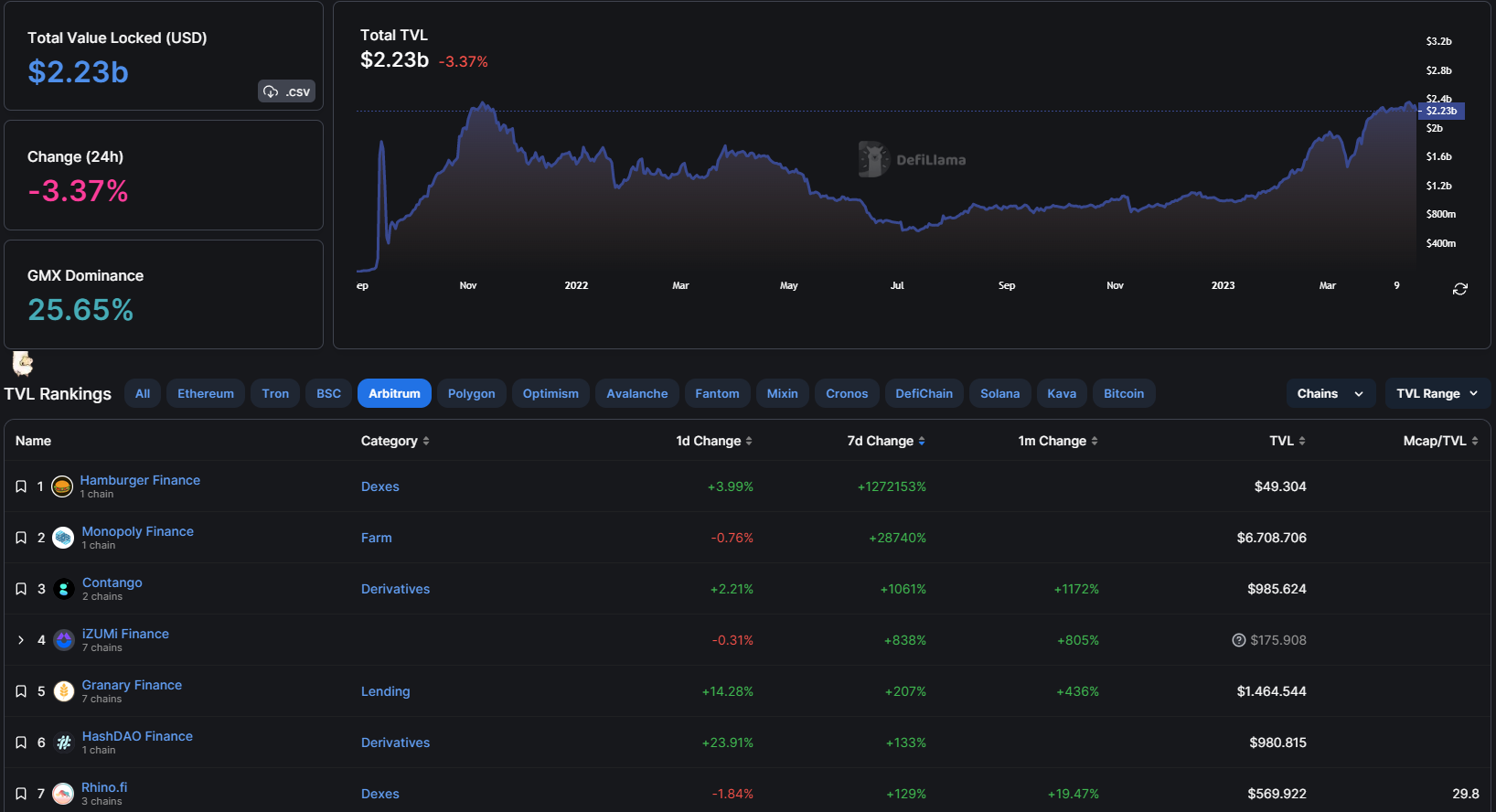Open Derivatives category for Contango
This screenshot has width=1496, height=812.
tap(395, 589)
